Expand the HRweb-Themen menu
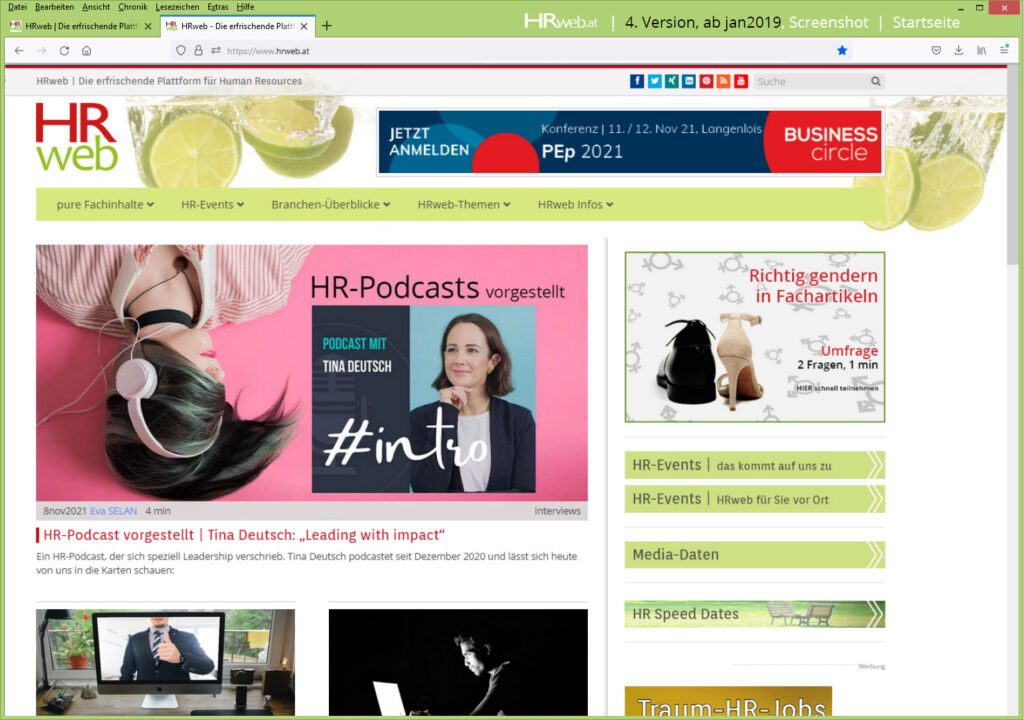The width and height of the screenshot is (1024, 720). (464, 205)
